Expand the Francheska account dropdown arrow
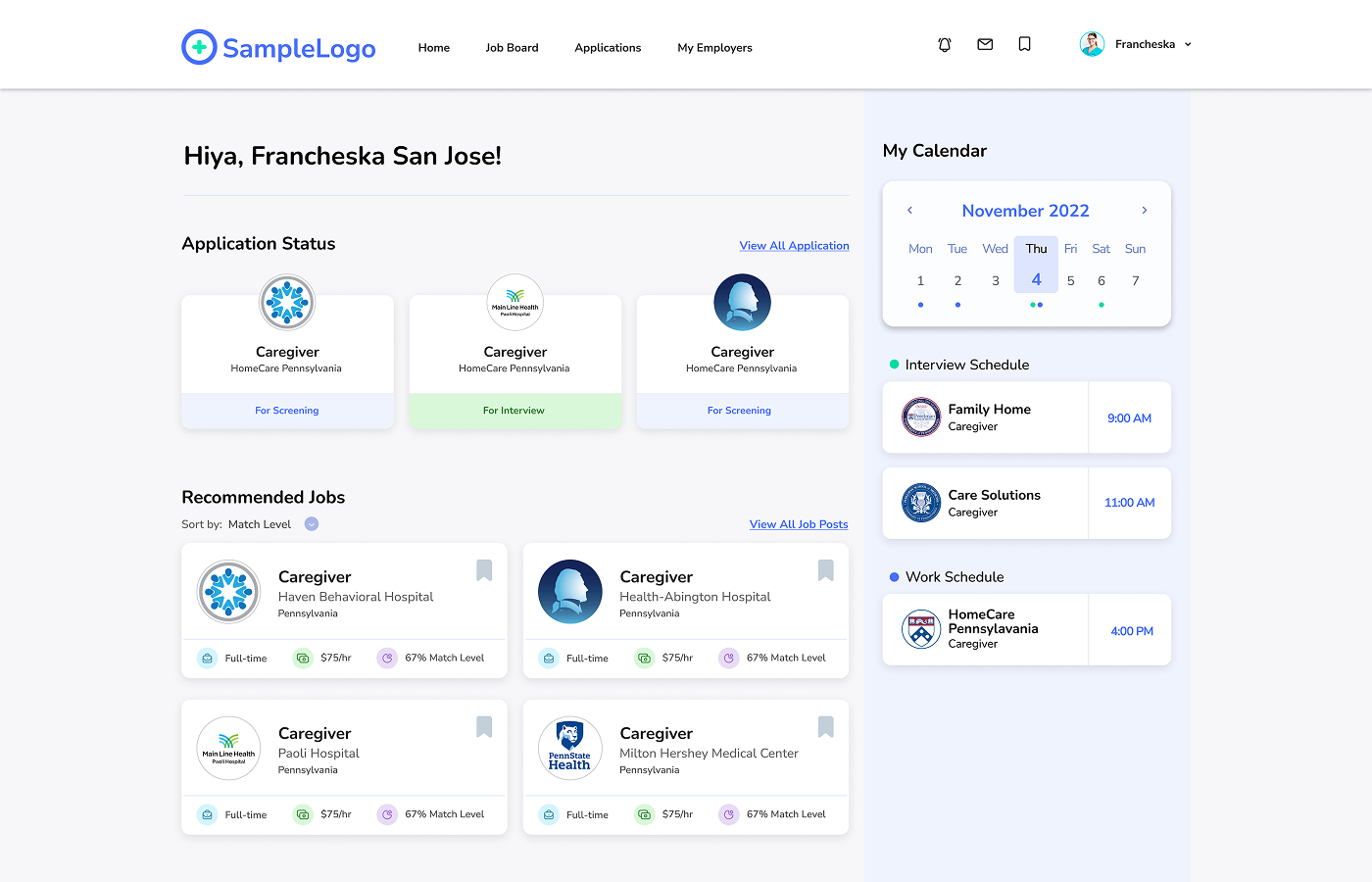 pos(1188,45)
